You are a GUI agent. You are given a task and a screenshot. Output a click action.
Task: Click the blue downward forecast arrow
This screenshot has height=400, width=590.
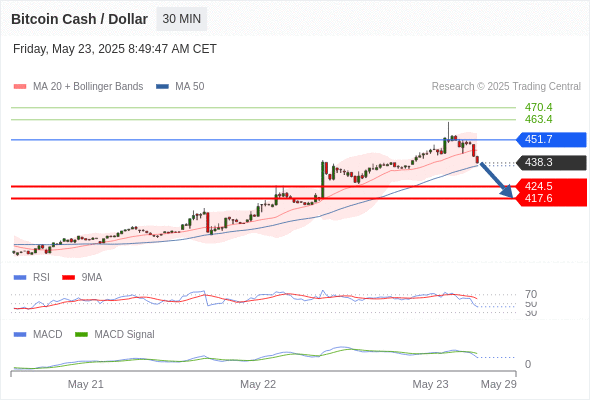coord(497,180)
